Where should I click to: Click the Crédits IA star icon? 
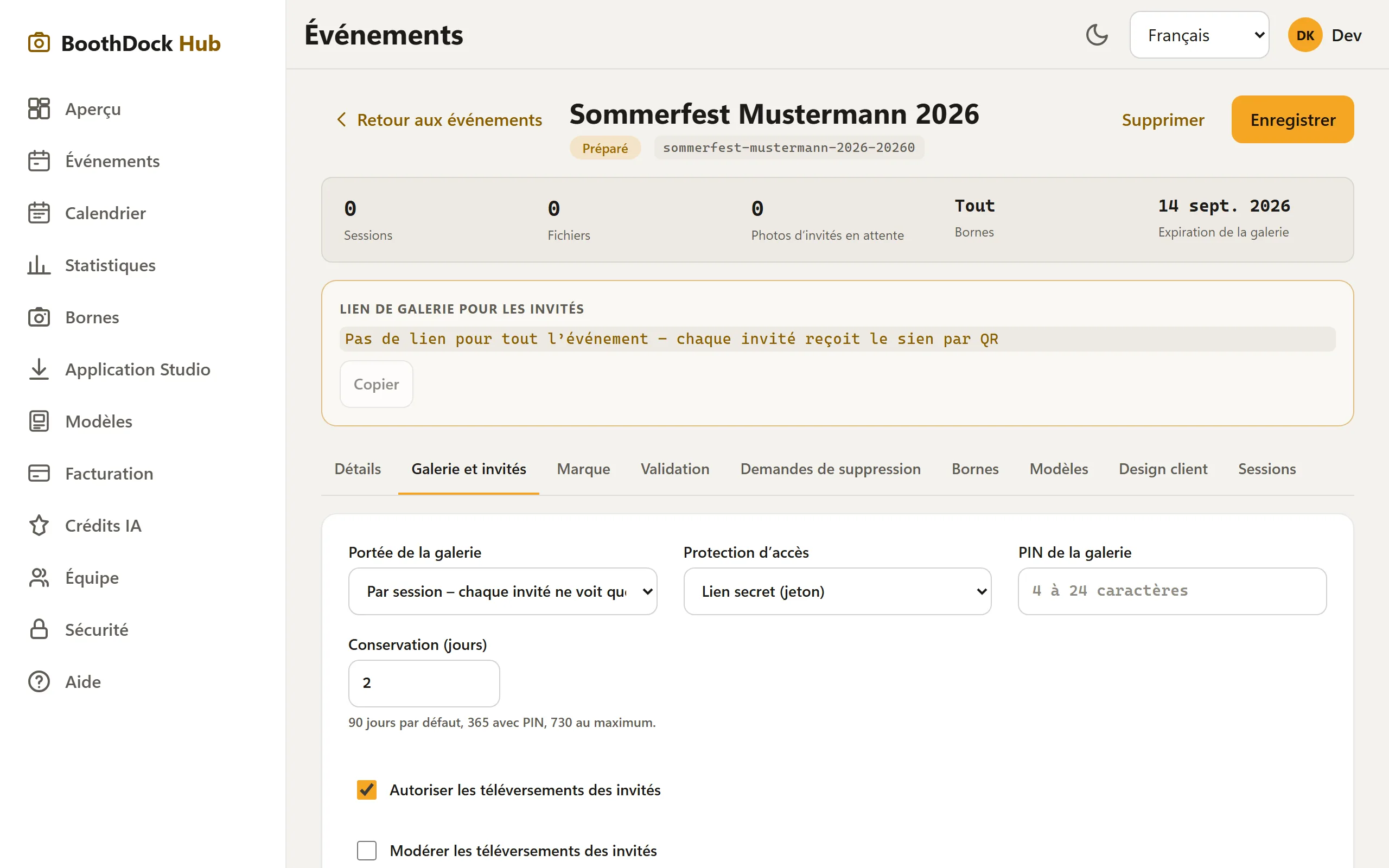(39, 525)
